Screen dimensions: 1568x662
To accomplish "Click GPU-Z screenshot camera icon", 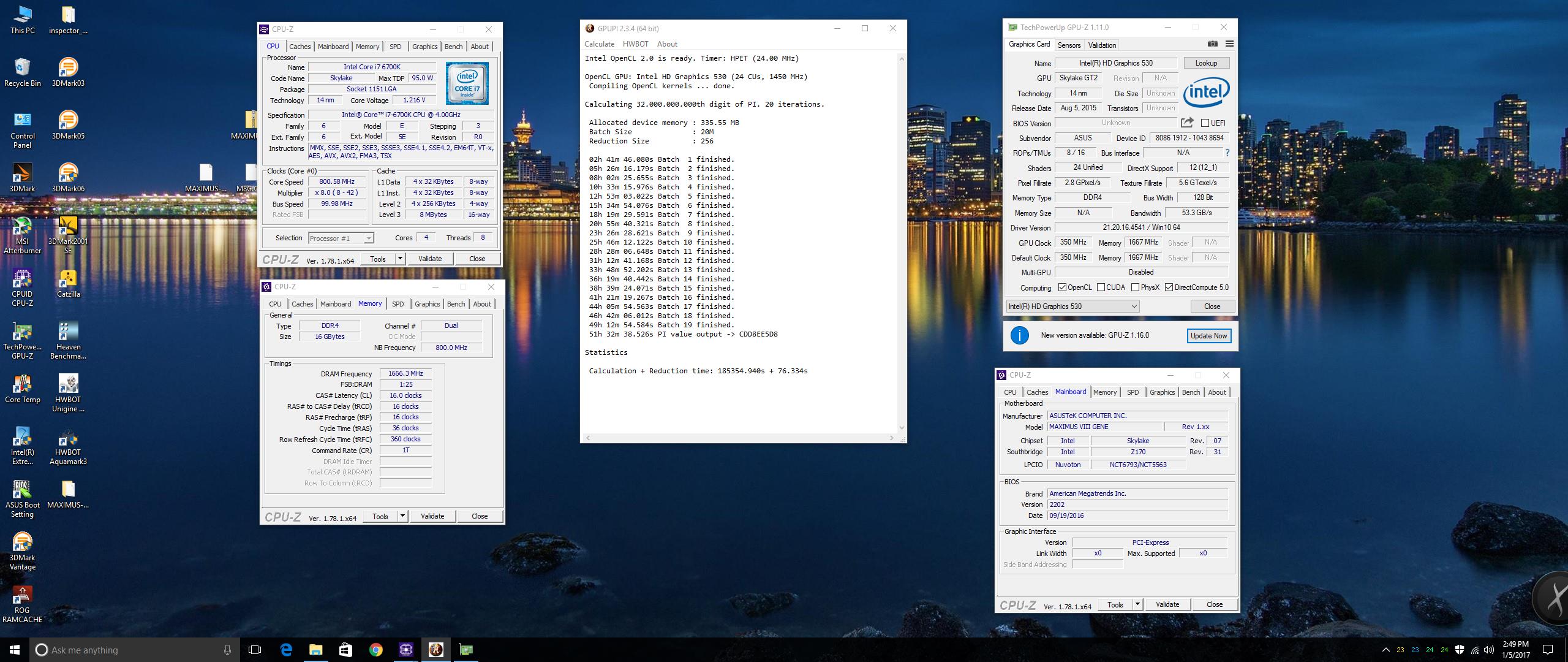I will coord(1212,44).
